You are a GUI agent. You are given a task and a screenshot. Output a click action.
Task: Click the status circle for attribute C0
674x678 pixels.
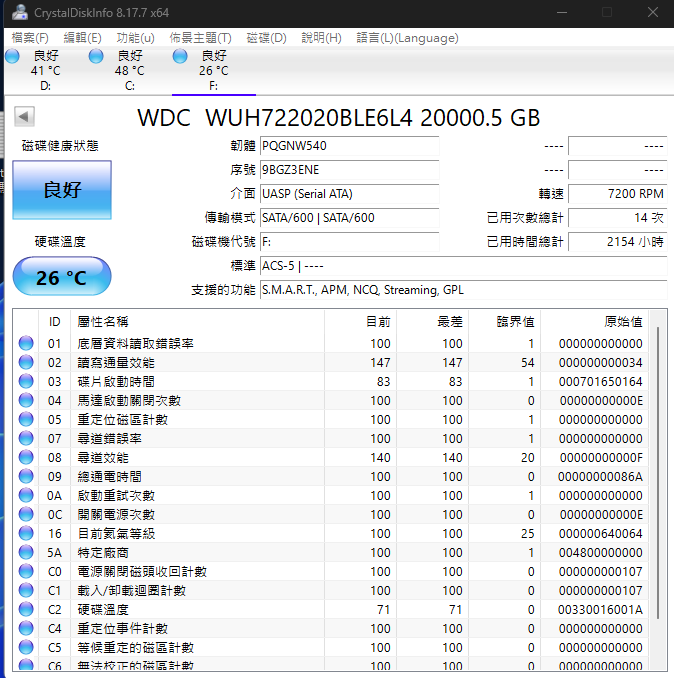26,571
